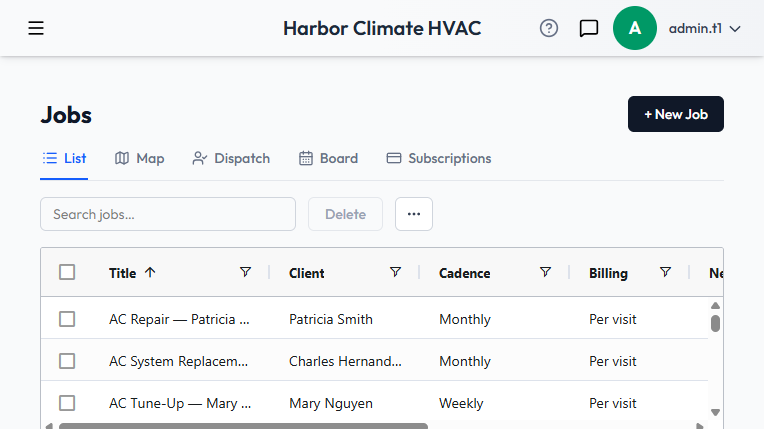Click the List tab icon
Image resolution: width=764 pixels, height=429 pixels.
50,158
